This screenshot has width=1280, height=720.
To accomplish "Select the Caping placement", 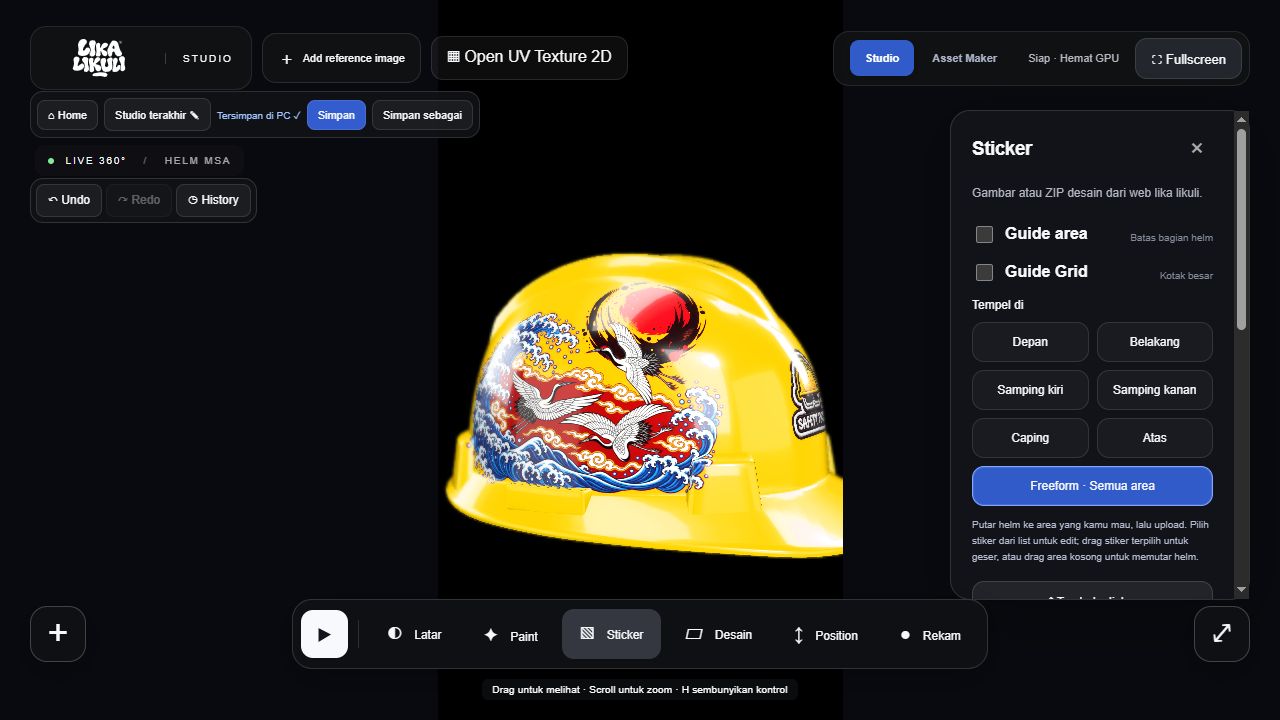I will pyautogui.click(x=1030, y=438).
